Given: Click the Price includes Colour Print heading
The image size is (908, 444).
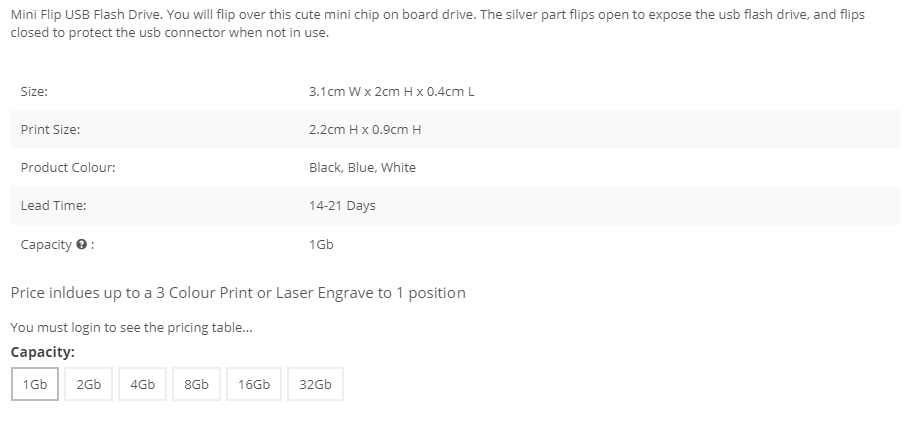Looking at the screenshot, I should pyautogui.click(x=238, y=293).
